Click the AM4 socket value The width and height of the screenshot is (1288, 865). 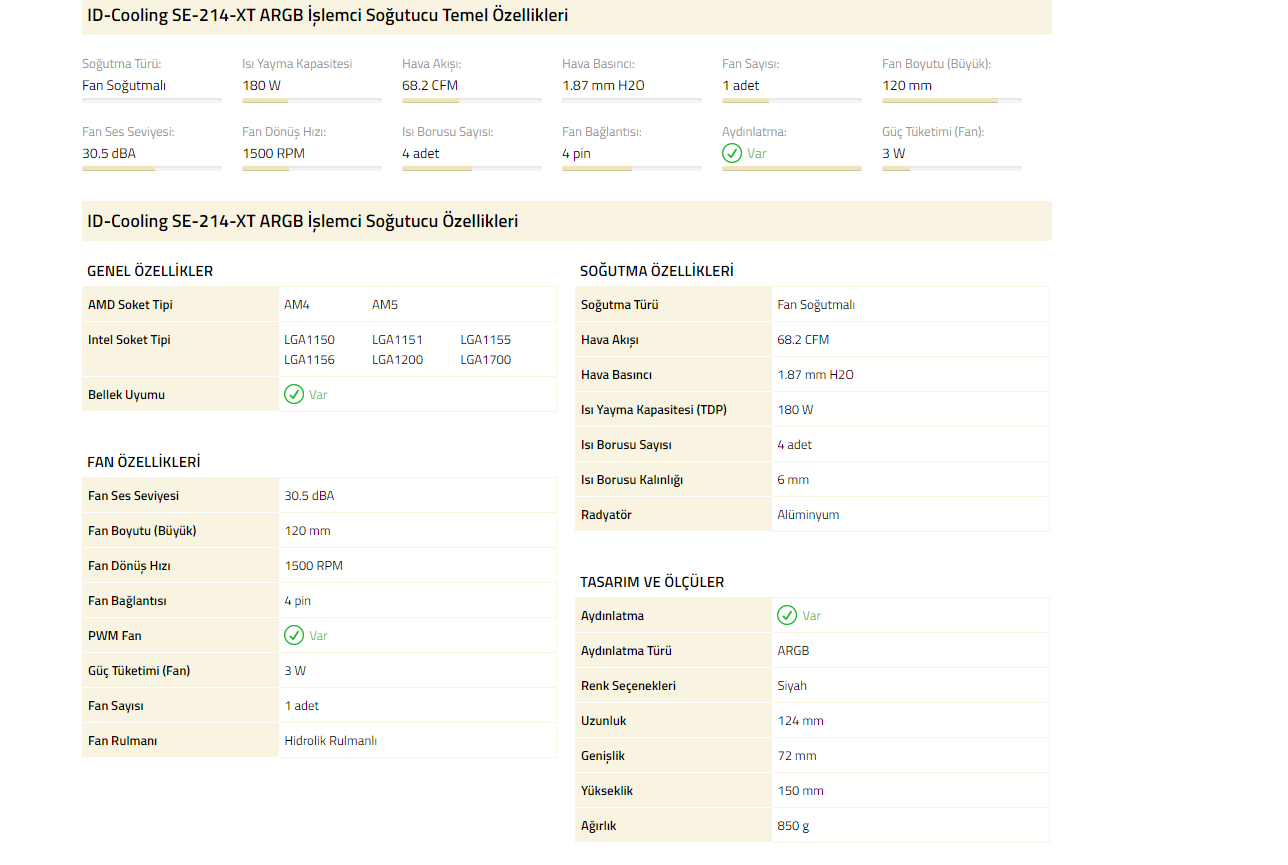coord(297,304)
